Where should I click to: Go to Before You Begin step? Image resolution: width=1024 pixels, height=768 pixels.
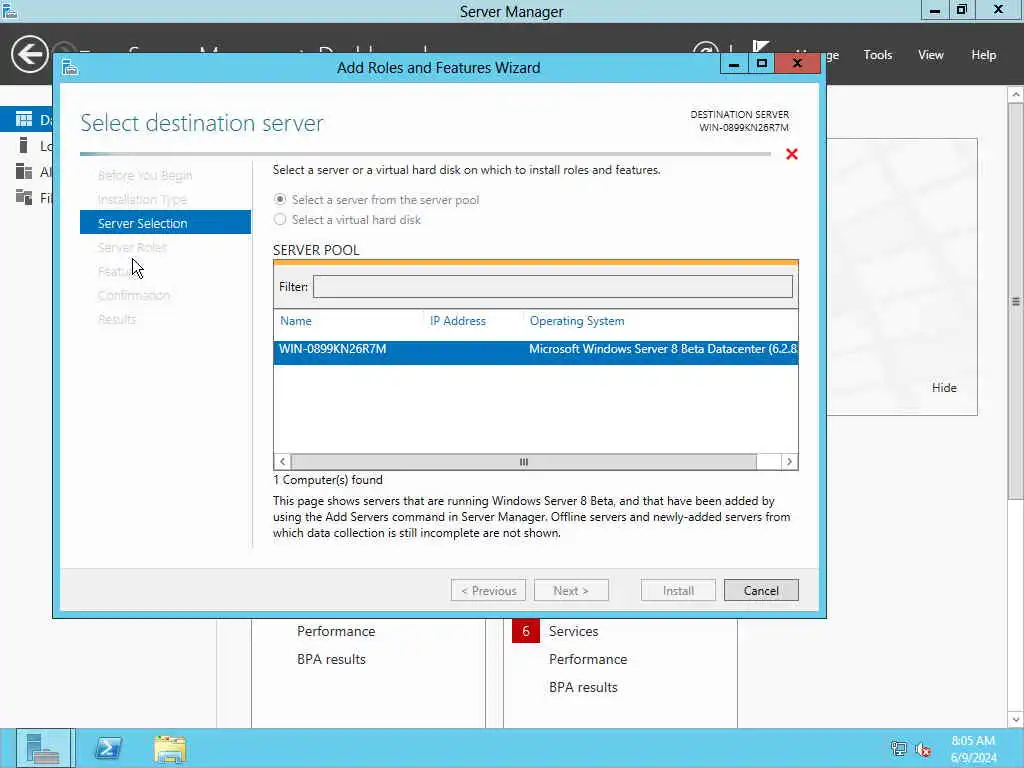[x=145, y=175]
